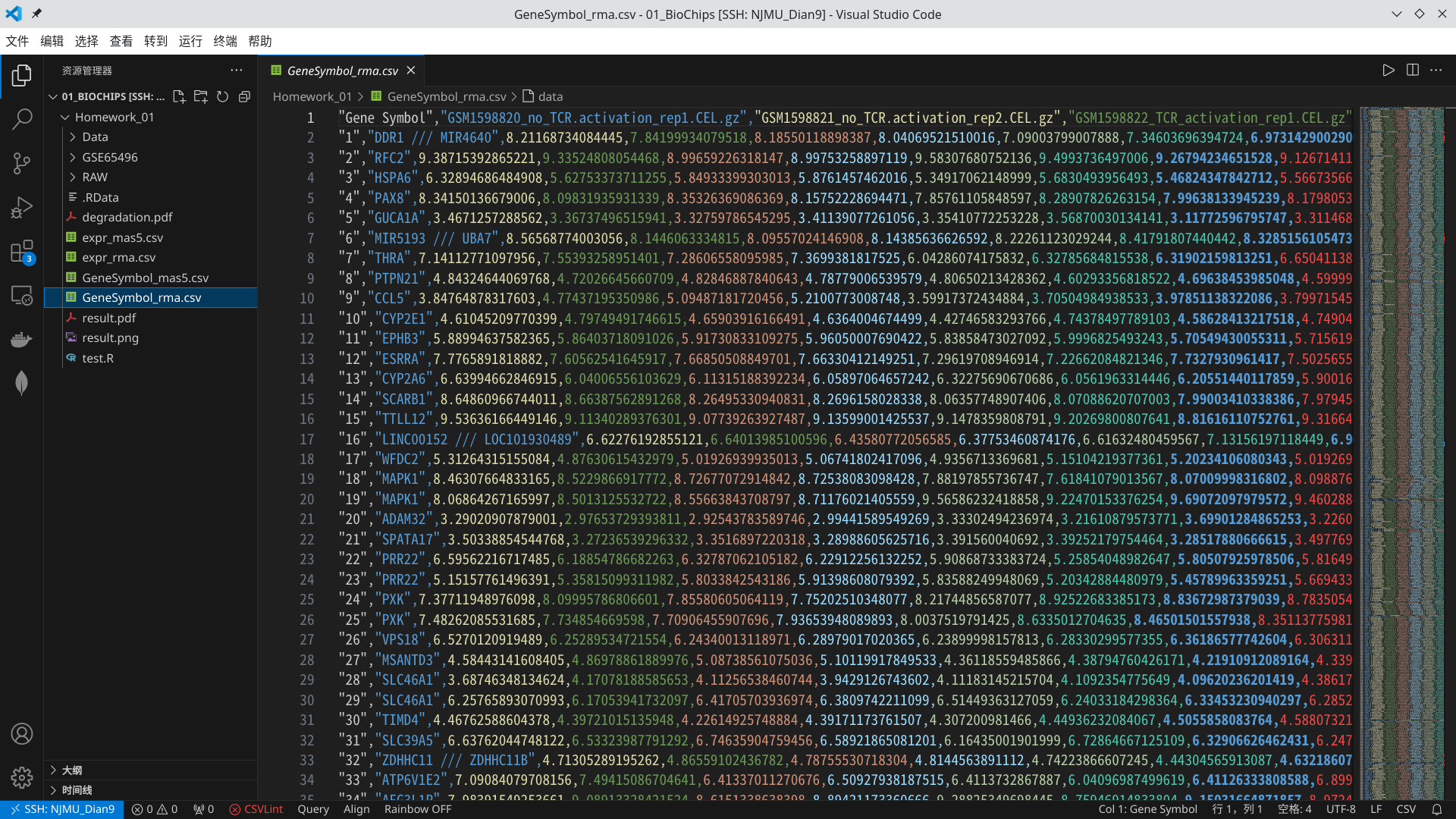Open test.R in explorer
This screenshot has height=819, width=1456.
pos(150,358)
